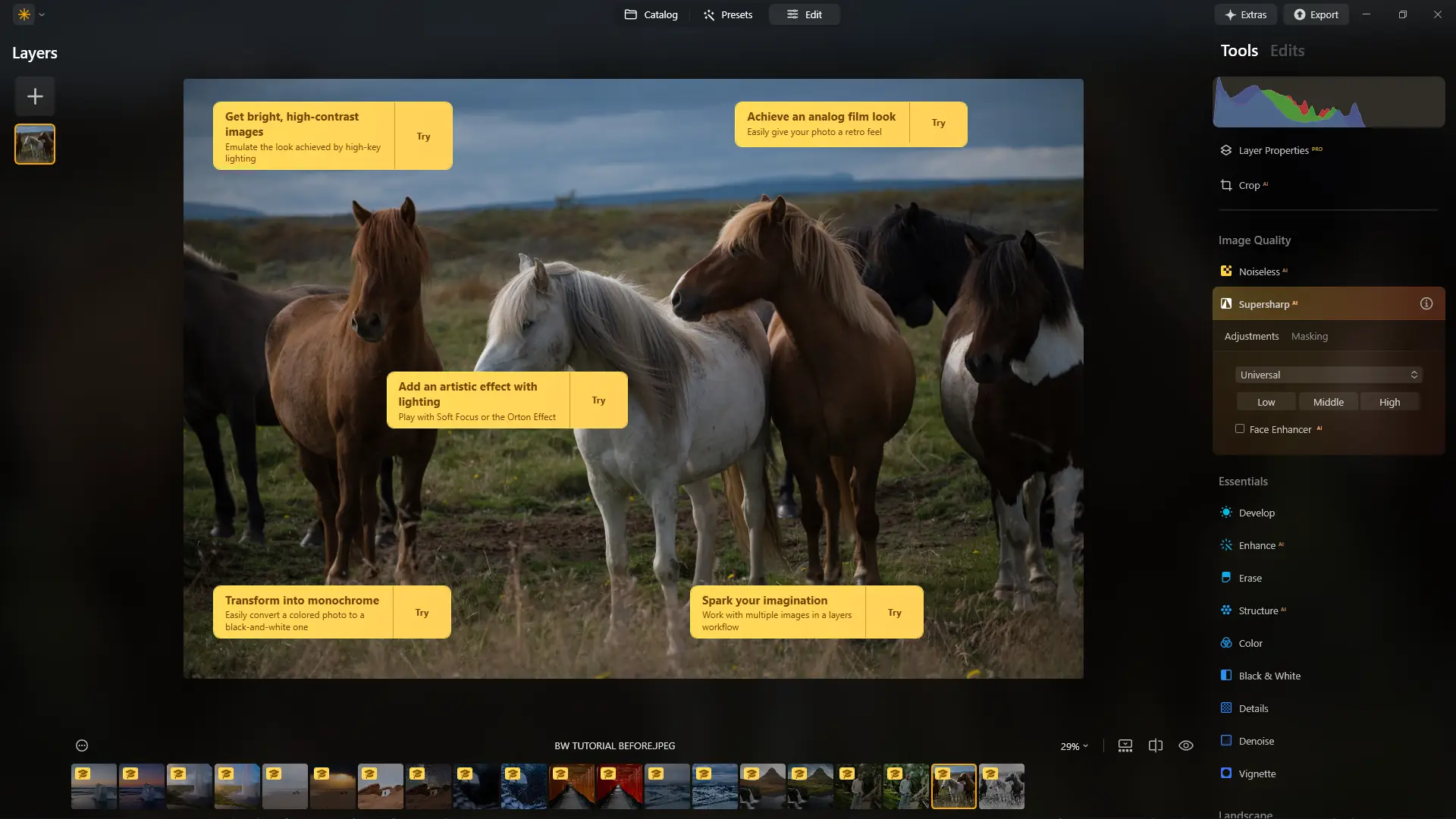Viewport: 1456px width, 819px height.
Task: Toggle the eye preview visibility icon
Action: (x=1186, y=746)
